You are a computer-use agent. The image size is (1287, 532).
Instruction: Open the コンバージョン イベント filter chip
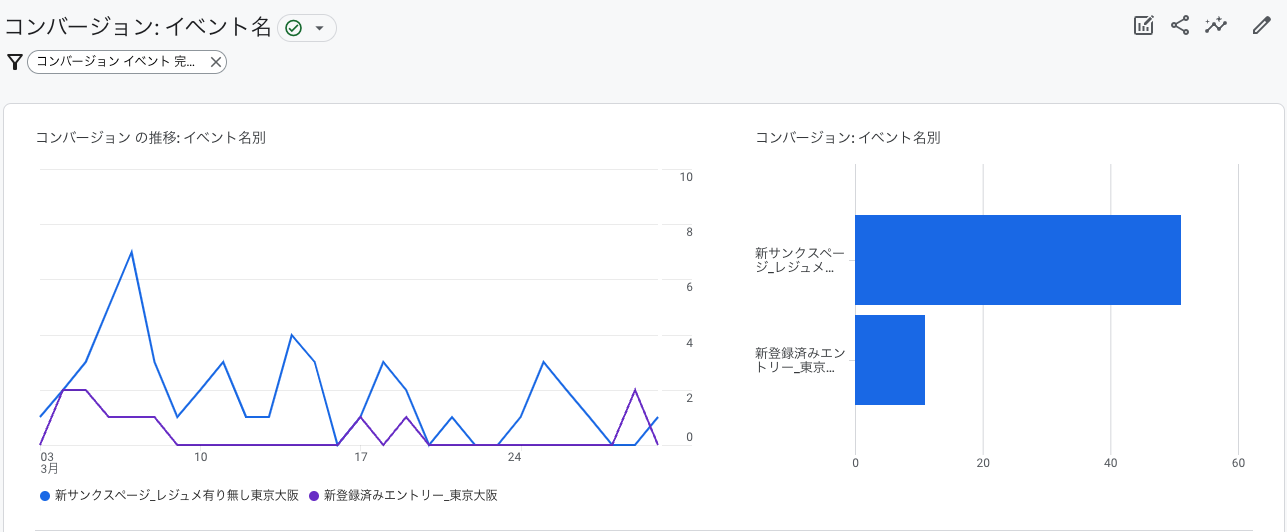(x=116, y=62)
